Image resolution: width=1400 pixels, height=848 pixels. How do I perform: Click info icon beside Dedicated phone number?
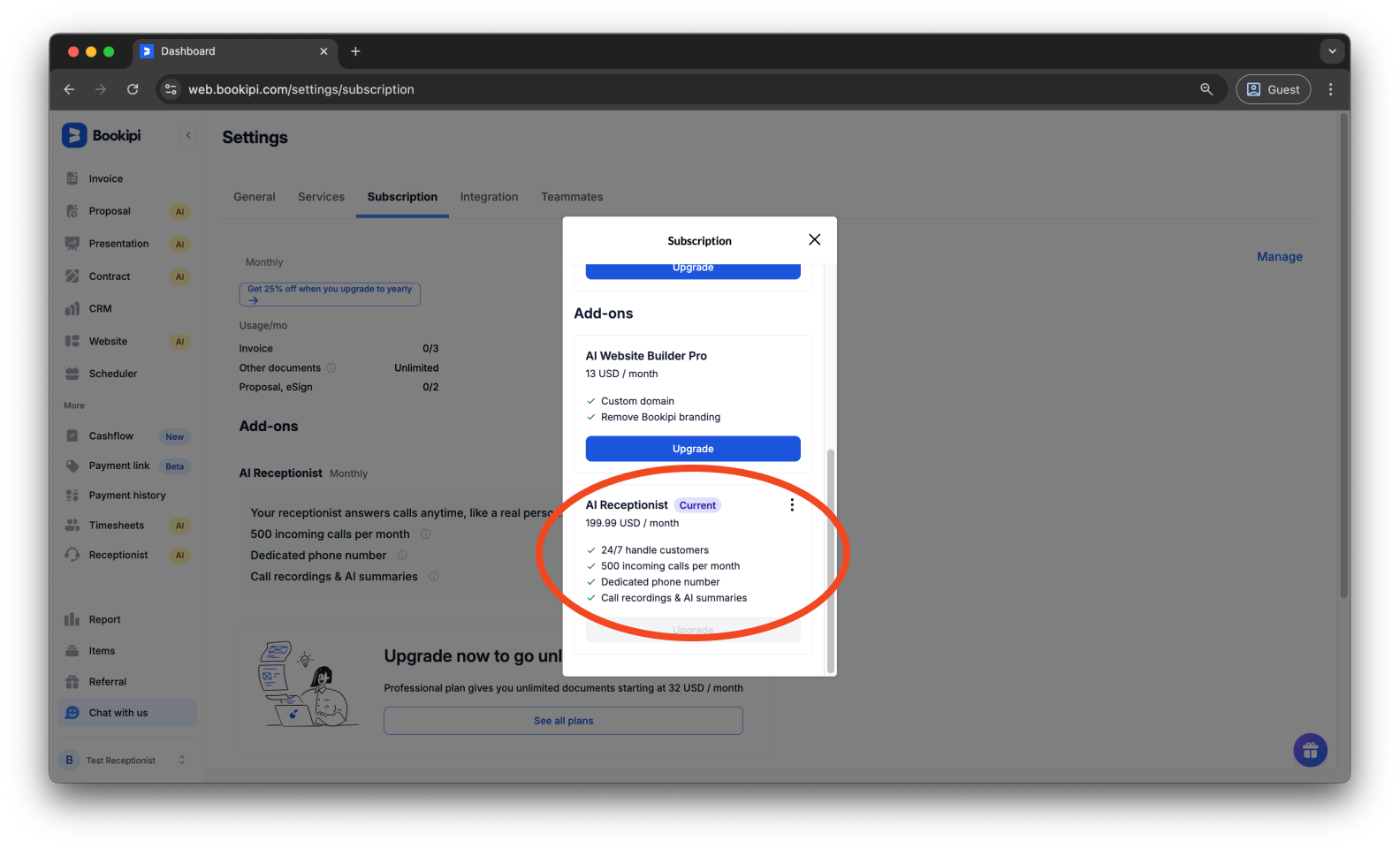(x=402, y=555)
